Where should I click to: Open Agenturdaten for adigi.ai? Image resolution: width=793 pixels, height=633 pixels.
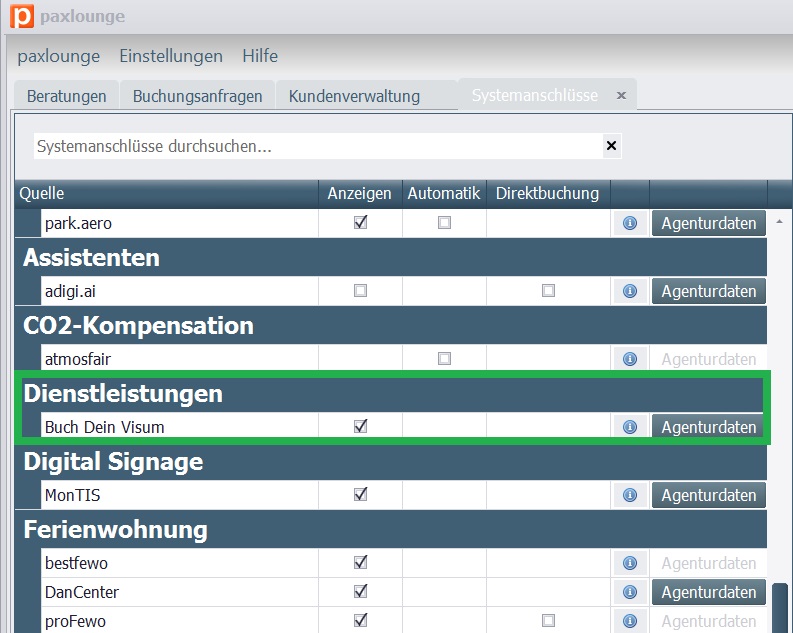point(709,291)
